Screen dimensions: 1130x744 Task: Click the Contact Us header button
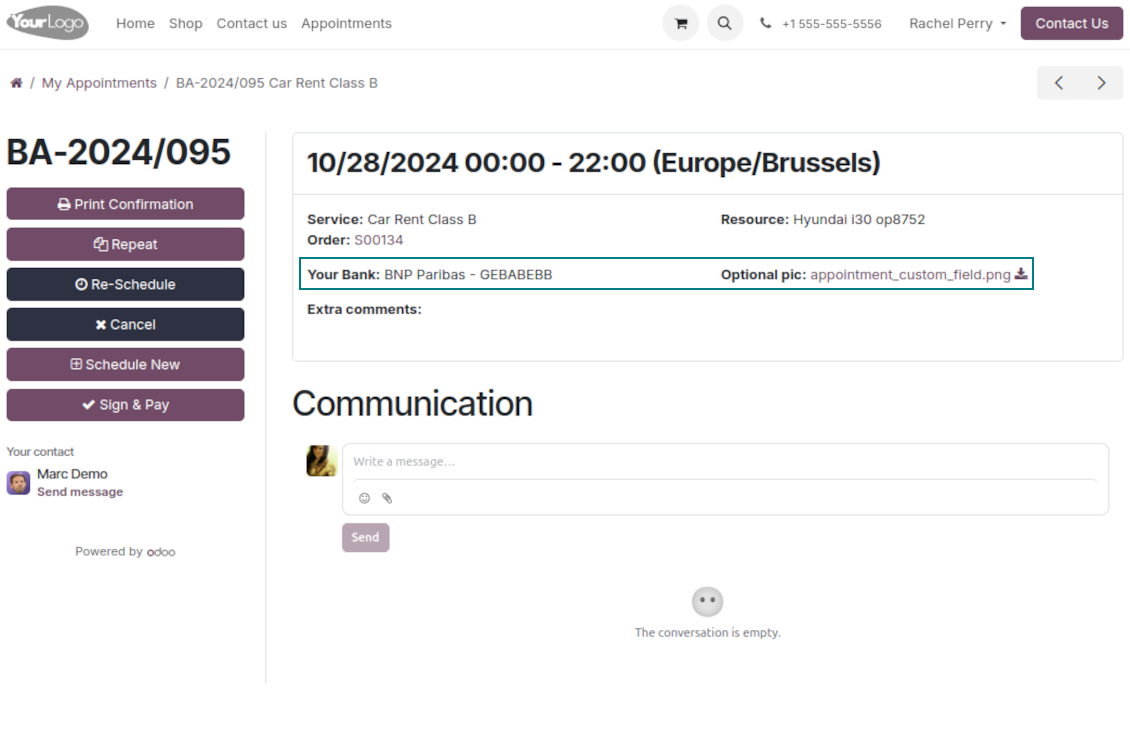tap(1072, 24)
